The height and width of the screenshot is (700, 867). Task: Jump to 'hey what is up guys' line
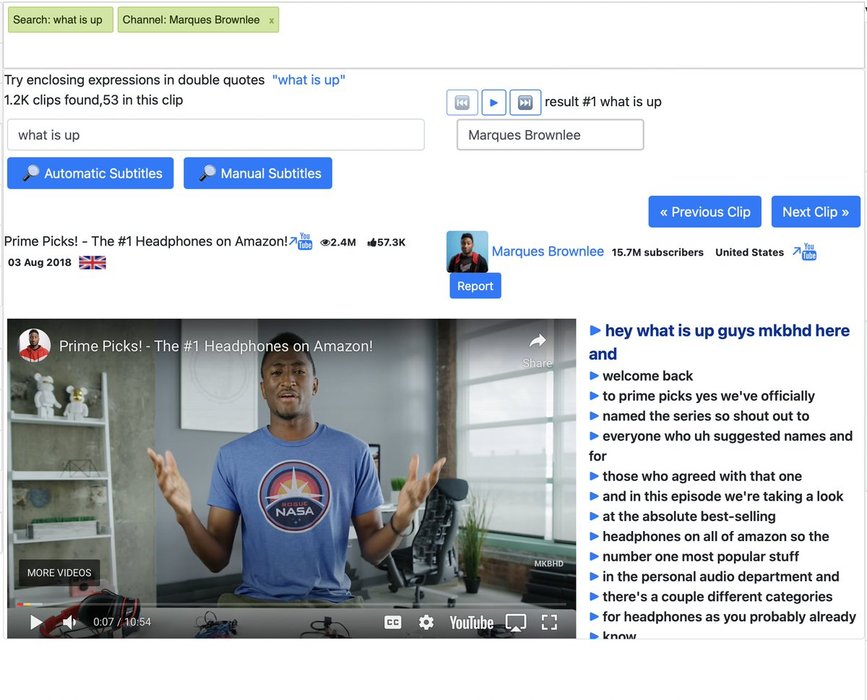pyautogui.click(x=720, y=342)
